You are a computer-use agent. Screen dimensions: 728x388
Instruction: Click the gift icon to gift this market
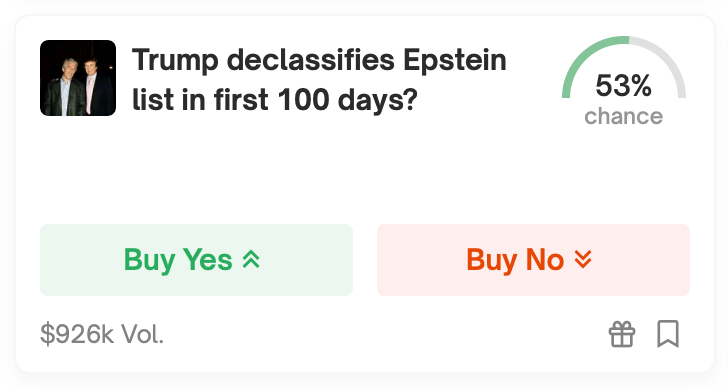[622, 334]
